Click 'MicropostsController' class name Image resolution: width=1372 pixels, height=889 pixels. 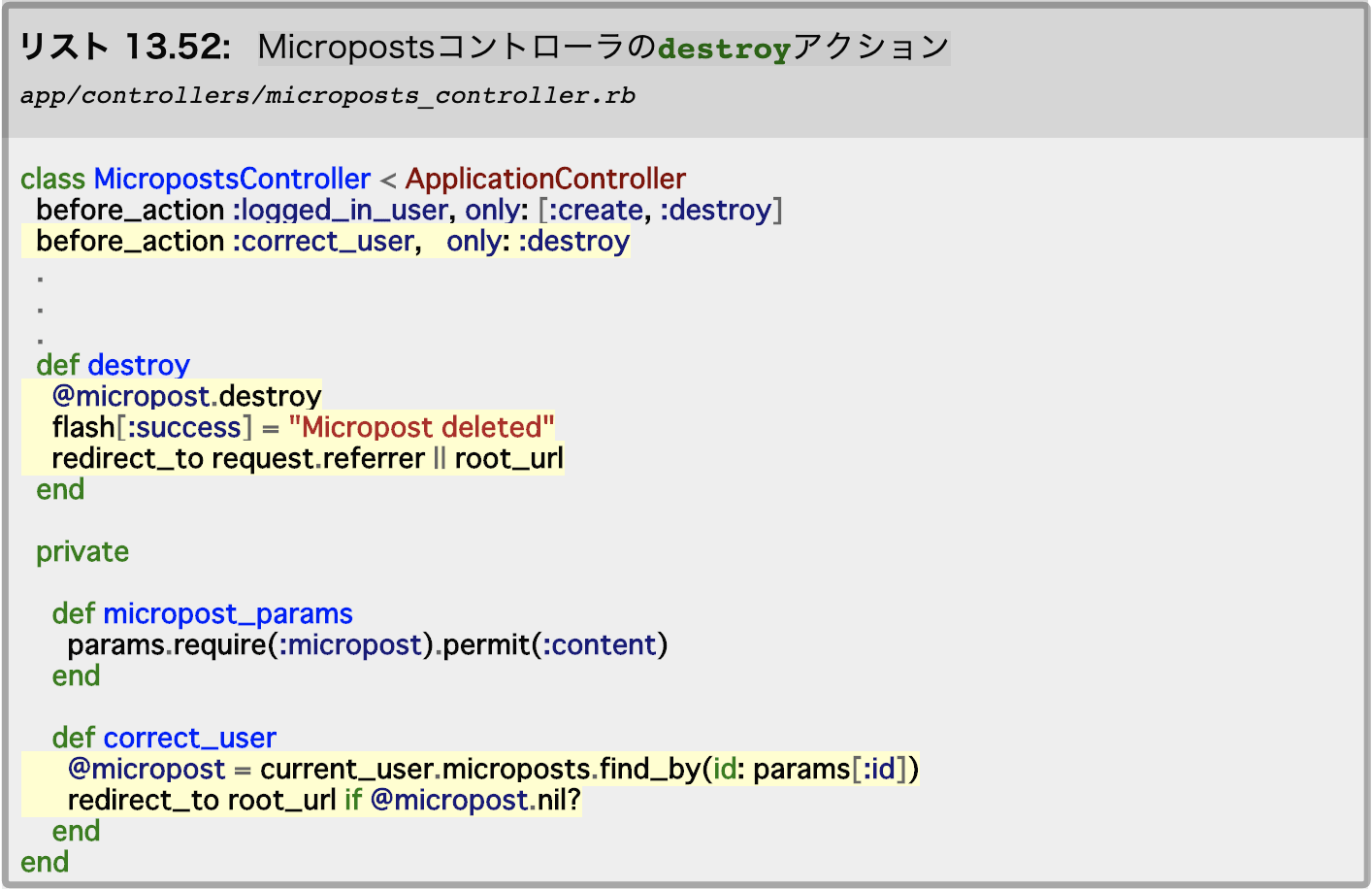(x=232, y=179)
